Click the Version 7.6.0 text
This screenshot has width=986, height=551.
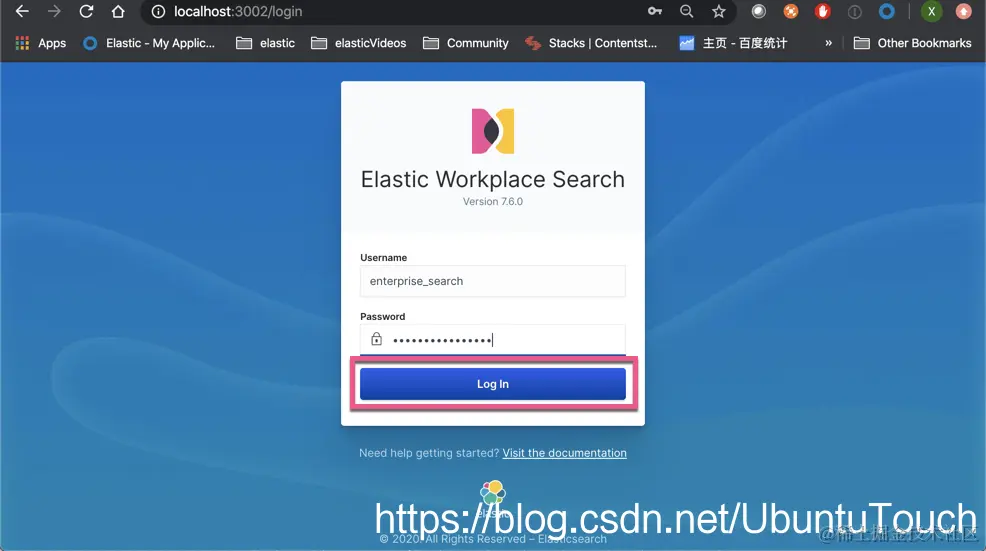pos(493,201)
